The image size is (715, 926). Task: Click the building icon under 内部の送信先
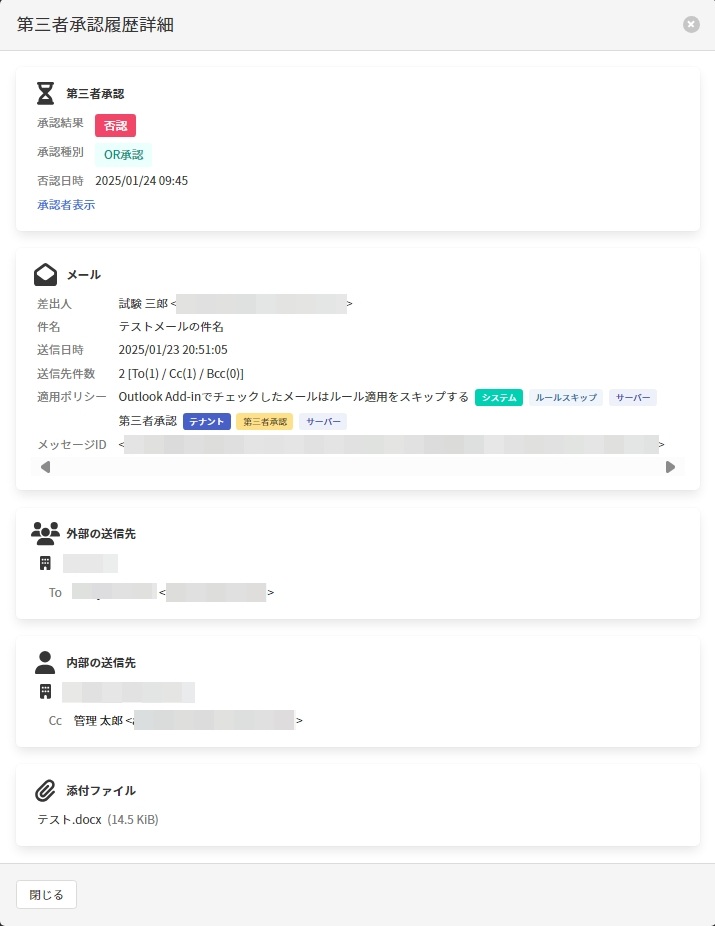tap(45, 692)
